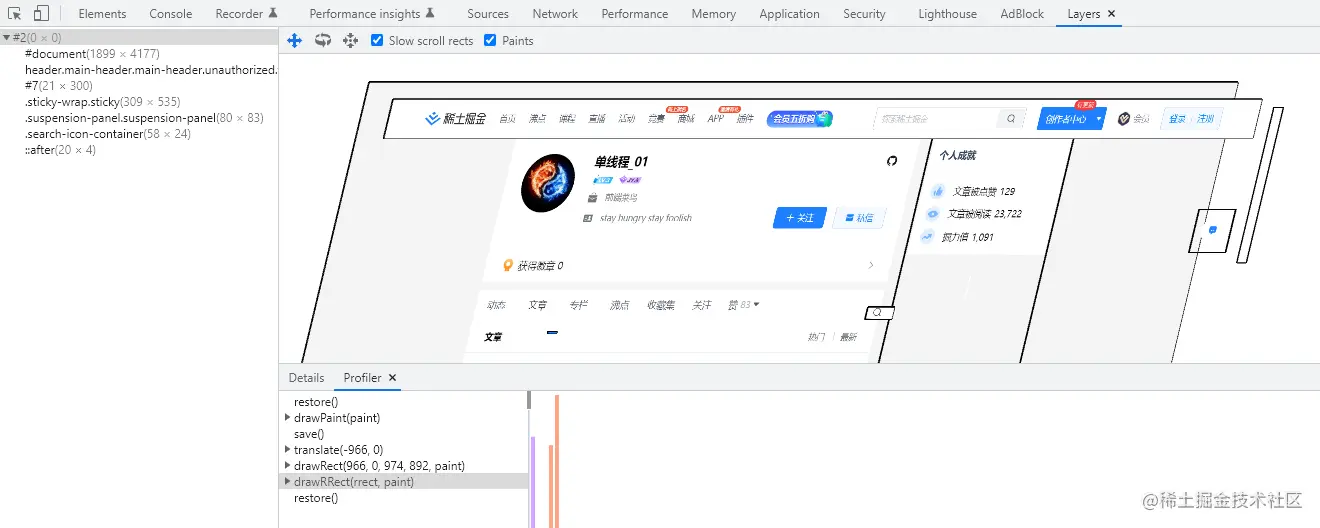Toggle the Slow scroll rects checkbox
The height and width of the screenshot is (528, 1320).
[377, 40]
